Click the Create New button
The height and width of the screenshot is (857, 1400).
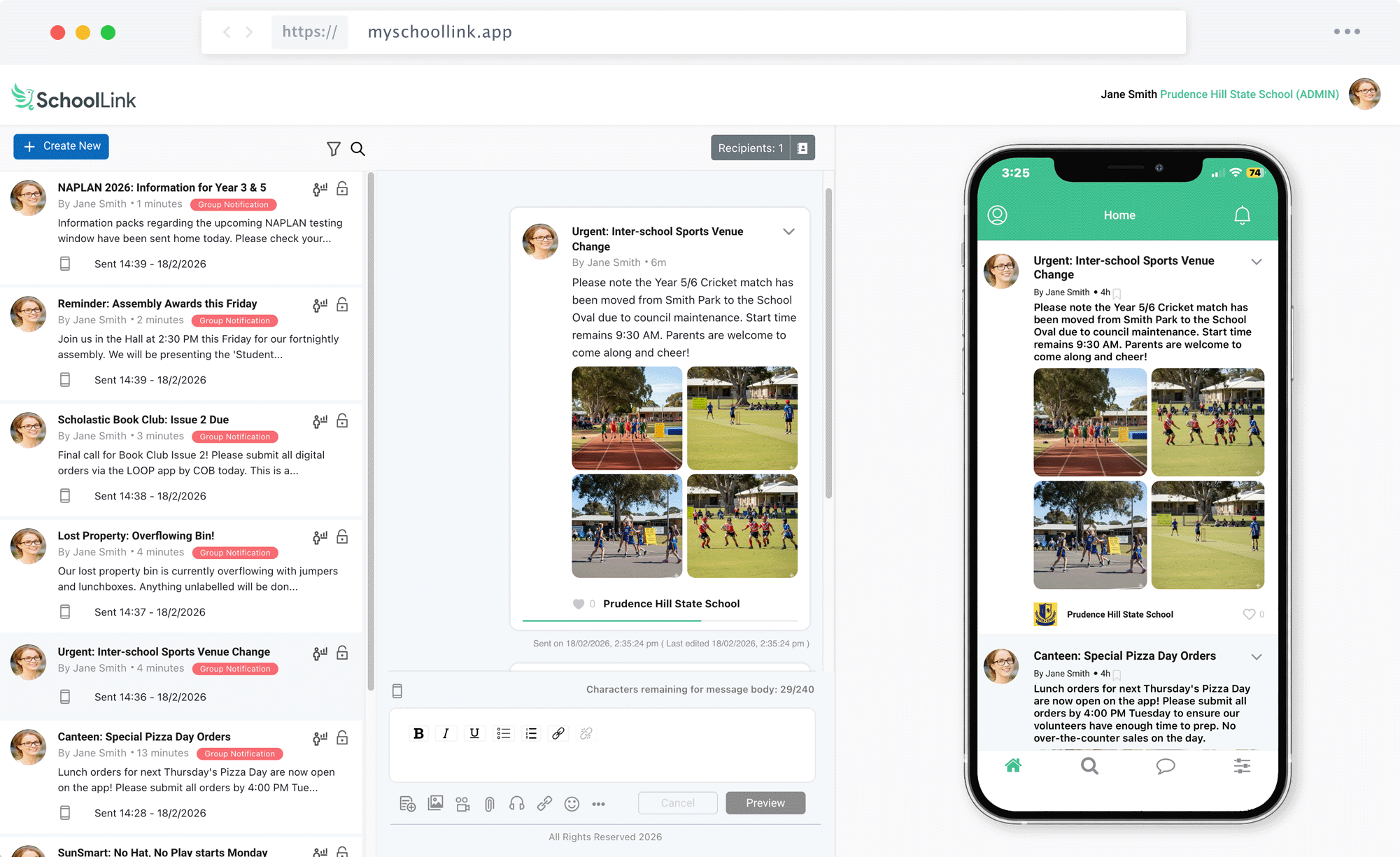coord(62,146)
